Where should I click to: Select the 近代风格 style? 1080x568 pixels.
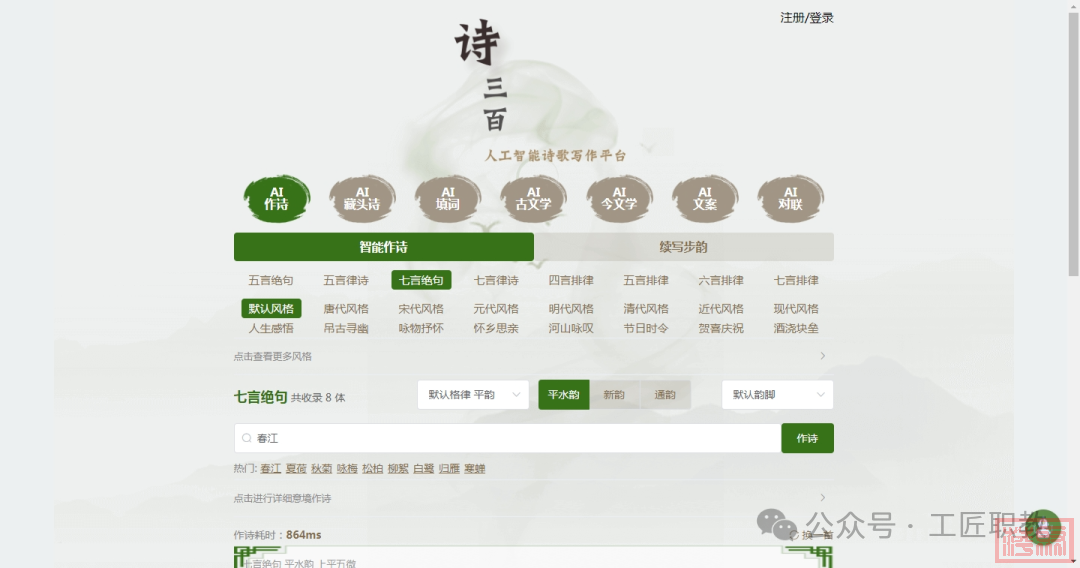(721, 308)
